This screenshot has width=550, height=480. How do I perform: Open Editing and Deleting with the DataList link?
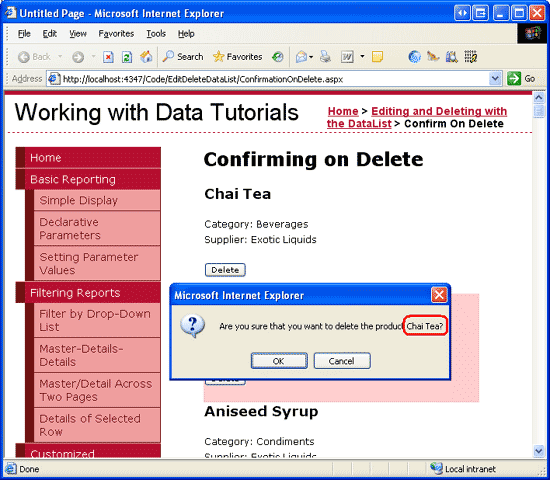417,117
